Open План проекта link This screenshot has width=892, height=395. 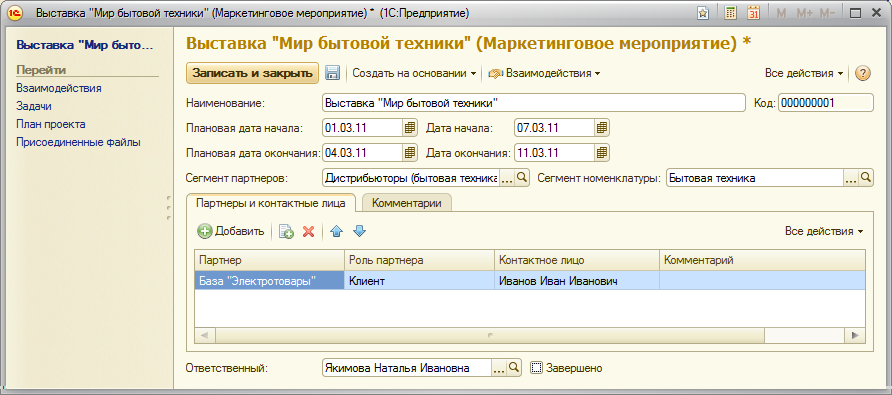click(x=51, y=124)
